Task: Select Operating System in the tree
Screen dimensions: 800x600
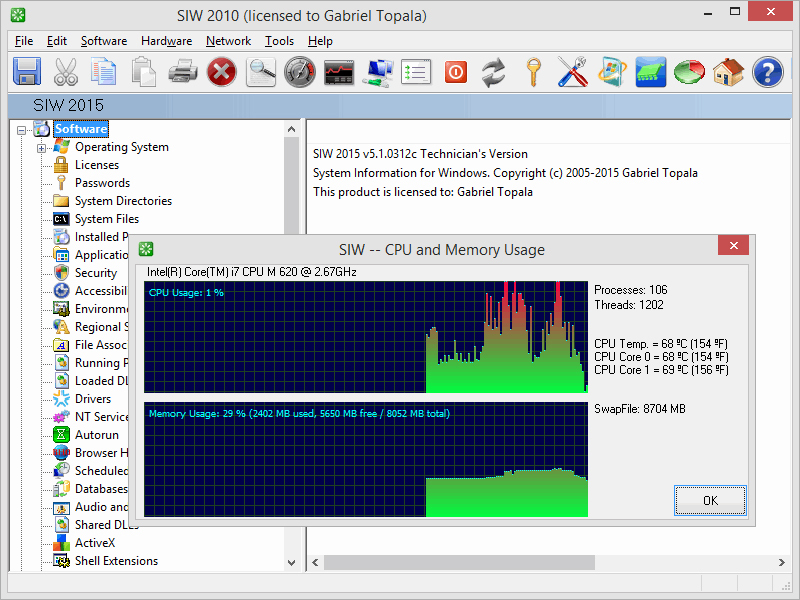Action: tap(121, 147)
